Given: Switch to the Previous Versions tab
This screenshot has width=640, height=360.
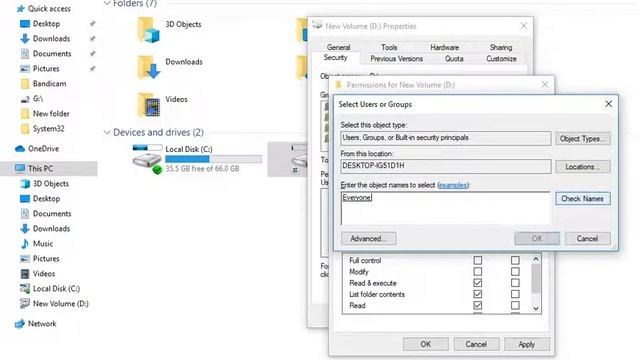Looking at the screenshot, I should (x=396, y=59).
